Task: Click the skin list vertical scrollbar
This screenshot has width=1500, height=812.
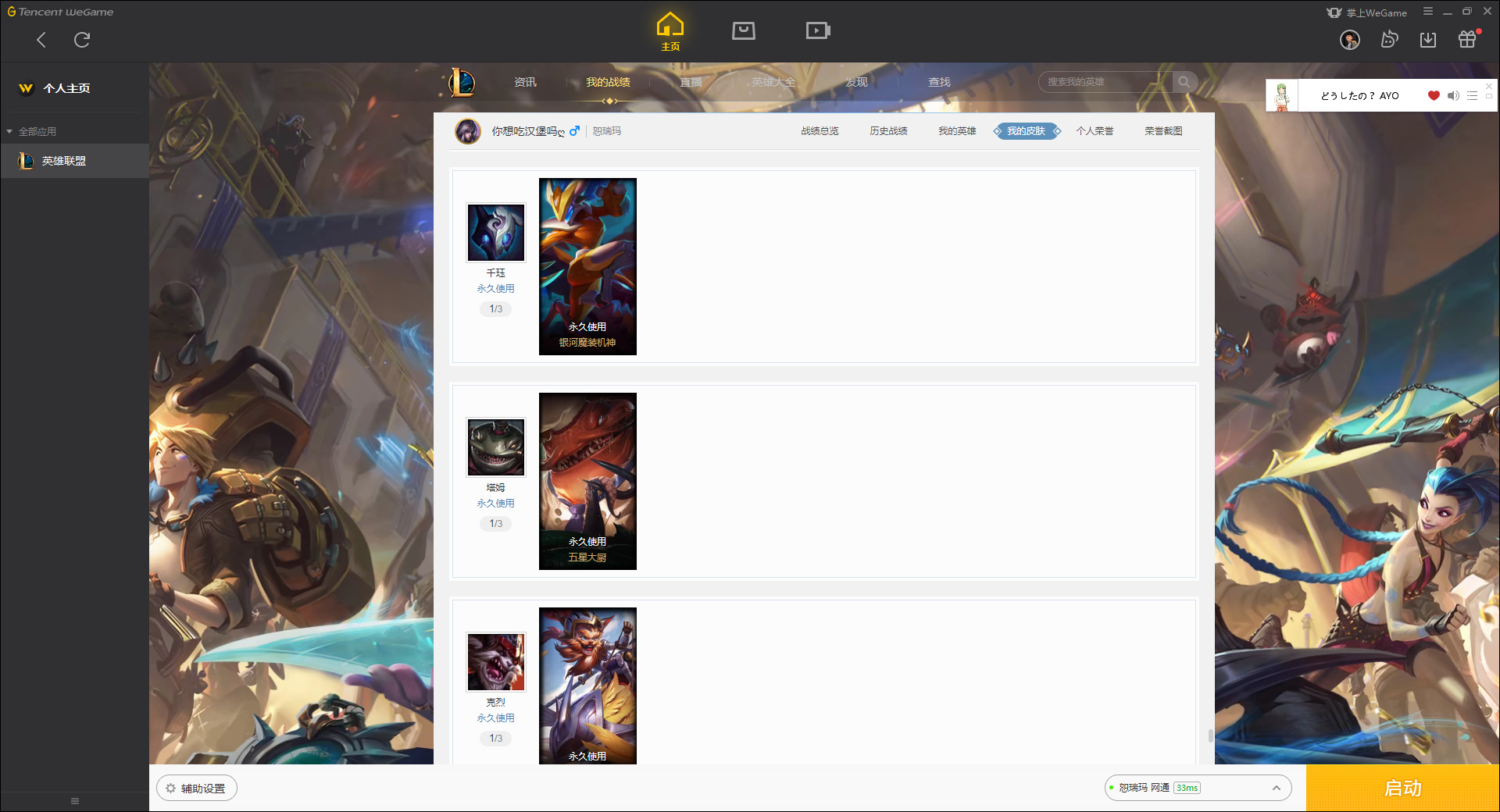Action: point(1210,735)
